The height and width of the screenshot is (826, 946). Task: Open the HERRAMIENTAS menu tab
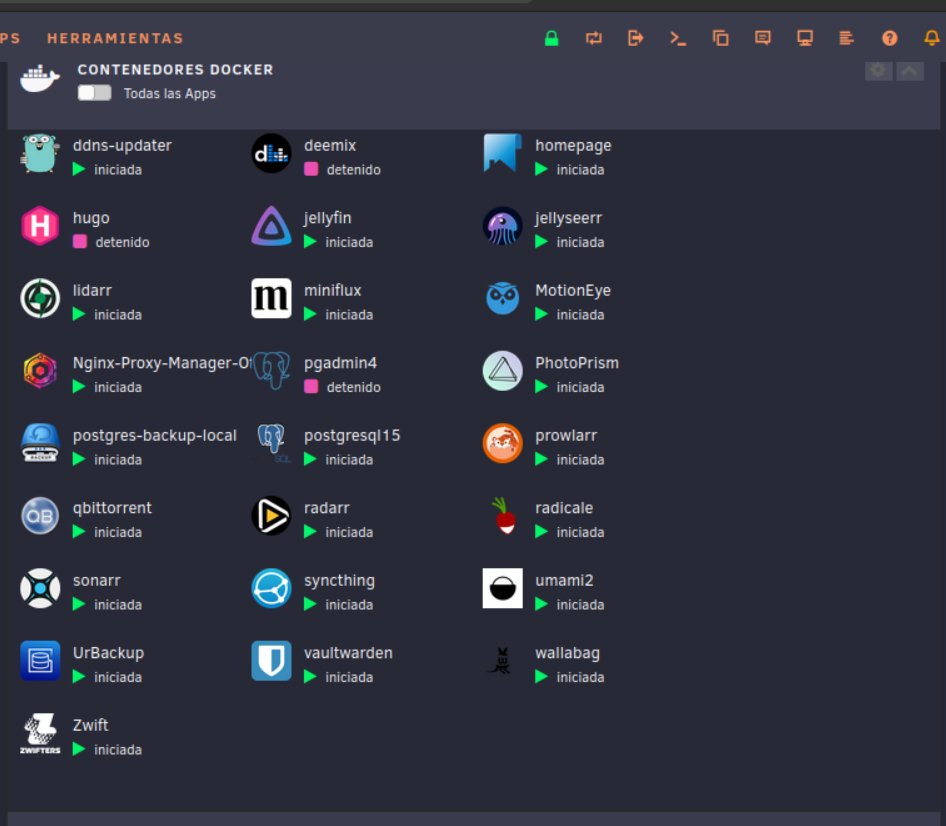[115, 38]
